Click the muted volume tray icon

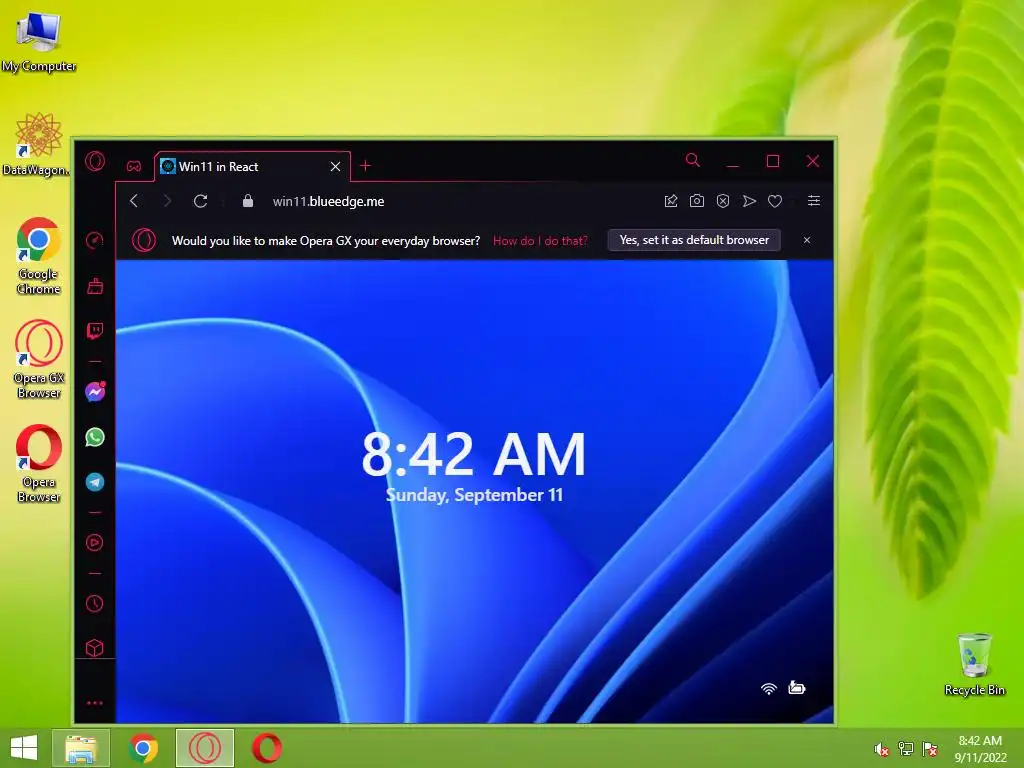click(x=881, y=749)
